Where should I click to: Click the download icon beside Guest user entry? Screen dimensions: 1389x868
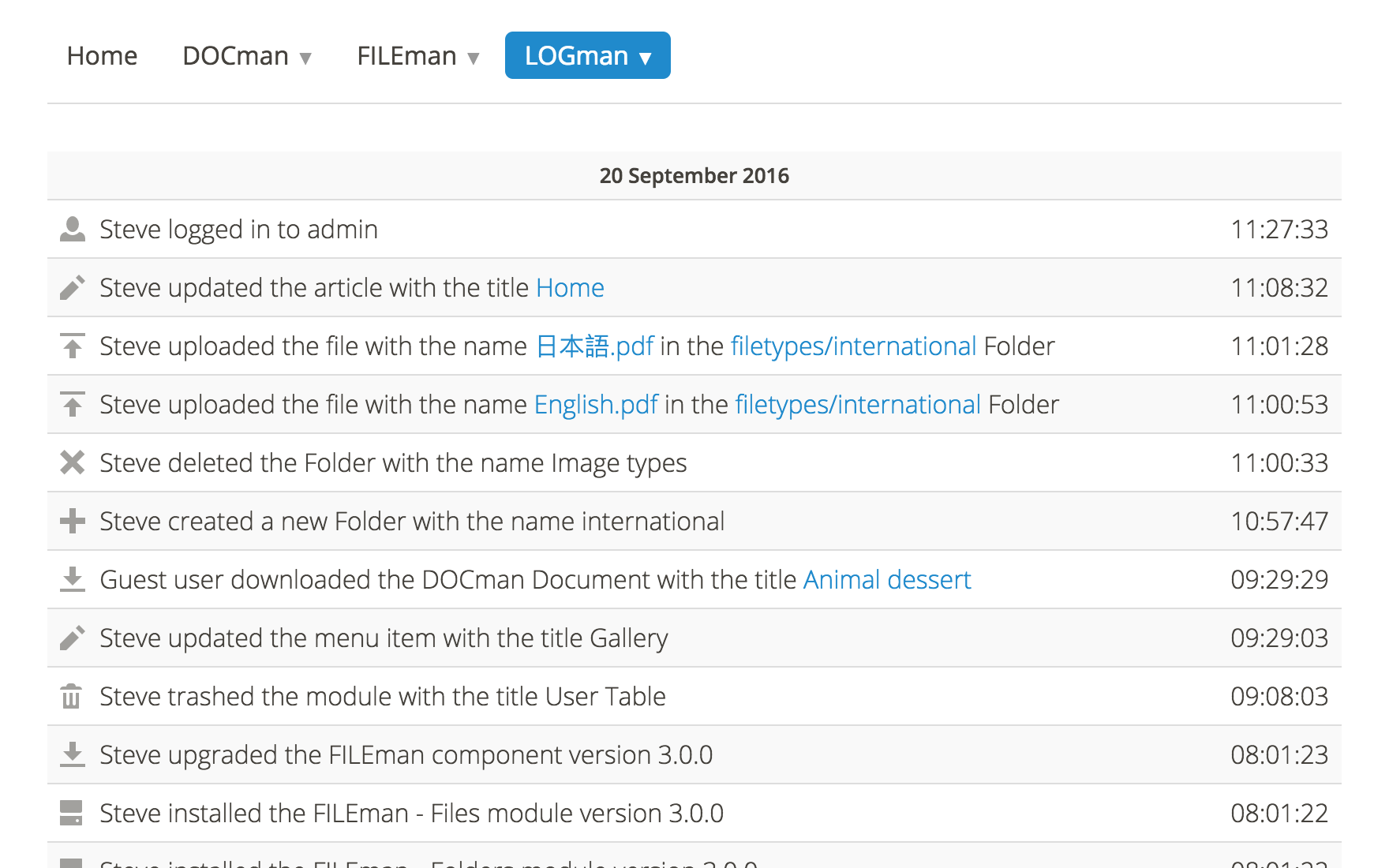point(72,580)
